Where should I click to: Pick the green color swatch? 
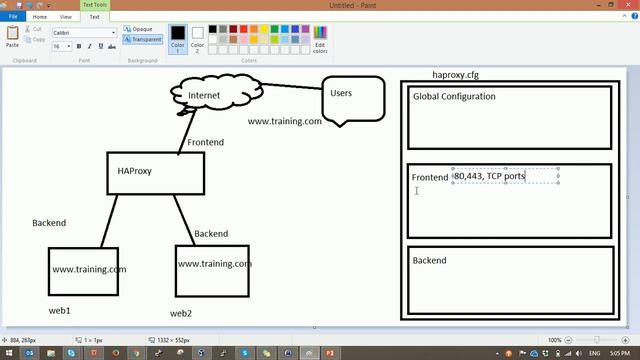coord(274,29)
